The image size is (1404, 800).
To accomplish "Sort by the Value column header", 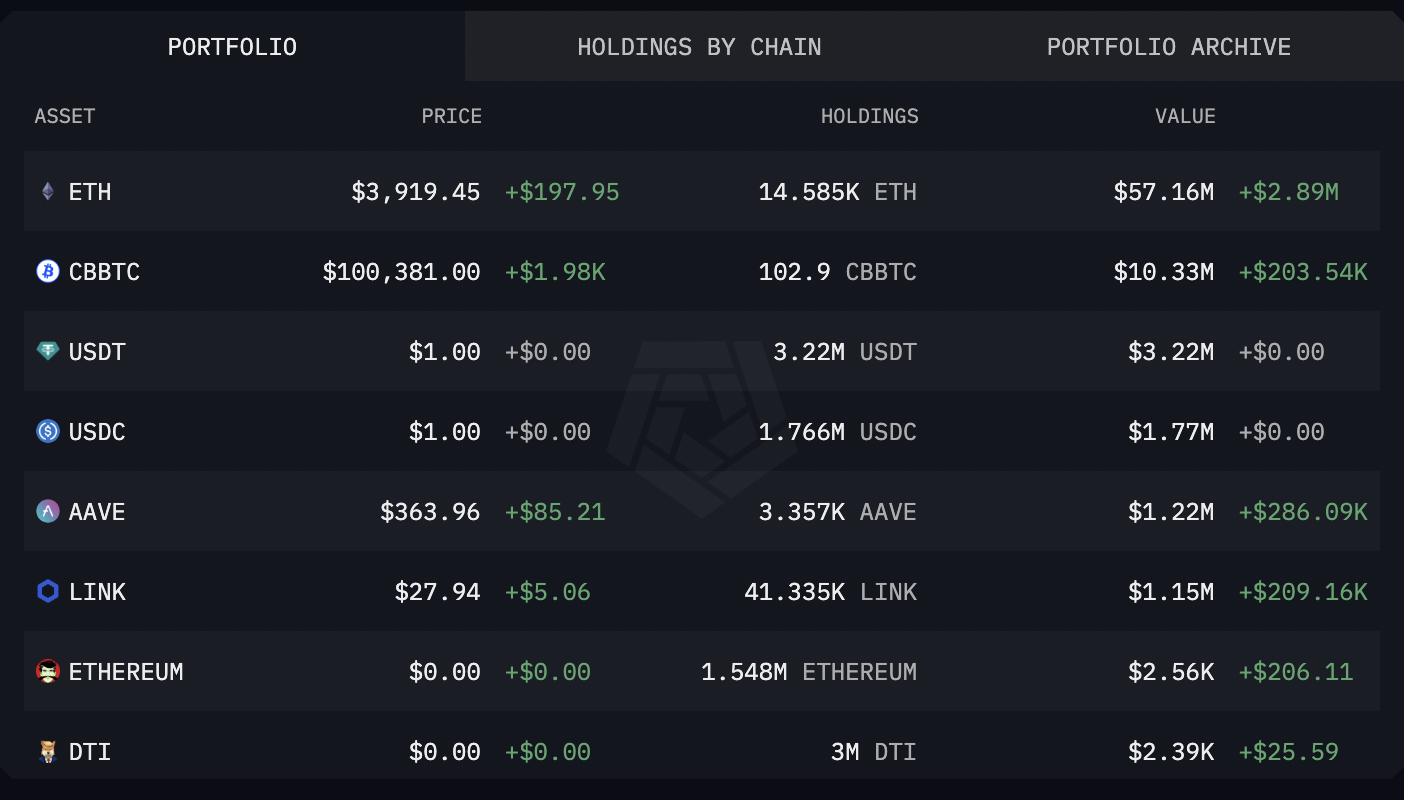I will pyautogui.click(x=1185, y=116).
